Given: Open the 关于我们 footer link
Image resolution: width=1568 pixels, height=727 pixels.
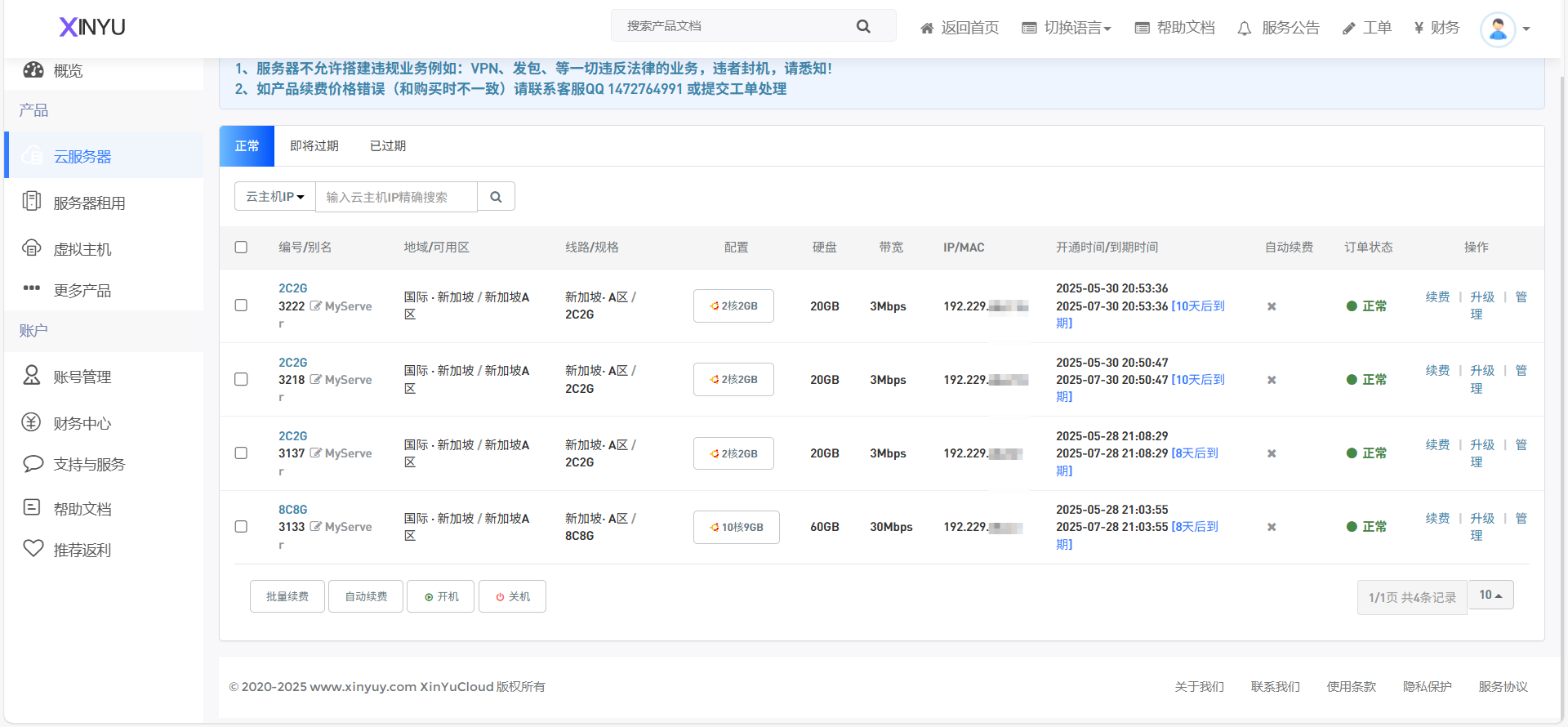Looking at the screenshot, I should point(1199,687).
